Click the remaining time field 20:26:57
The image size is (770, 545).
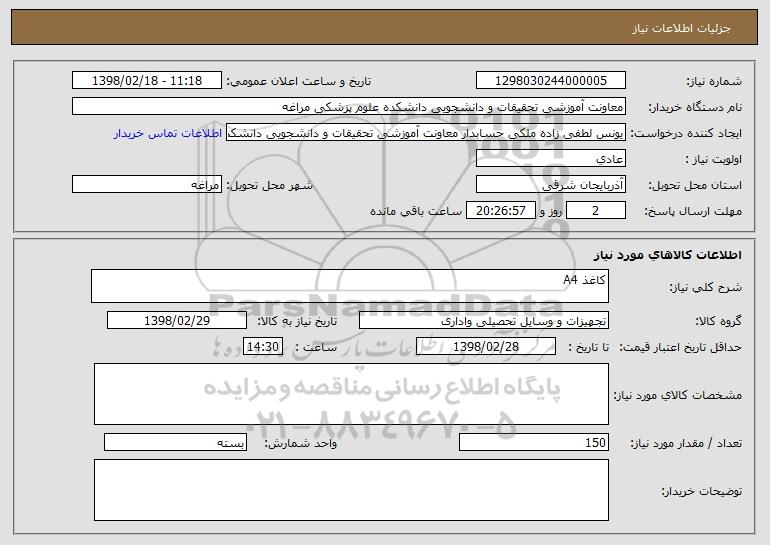coord(500,211)
